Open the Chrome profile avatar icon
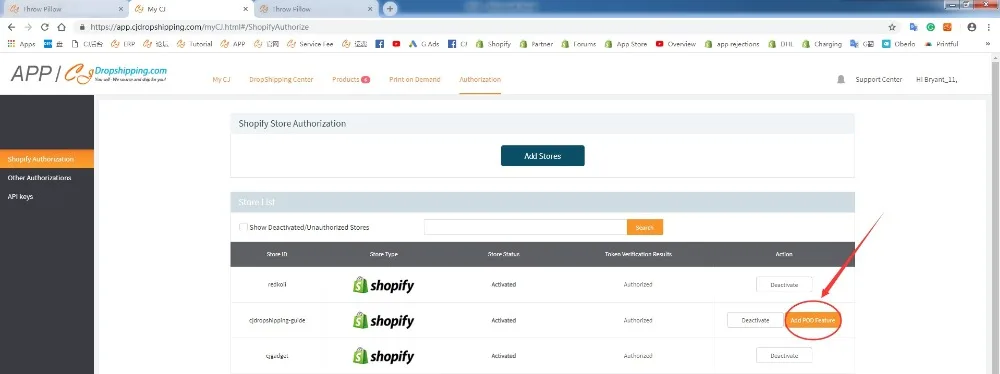The height and width of the screenshot is (374, 1000). click(x=971, y=27)
